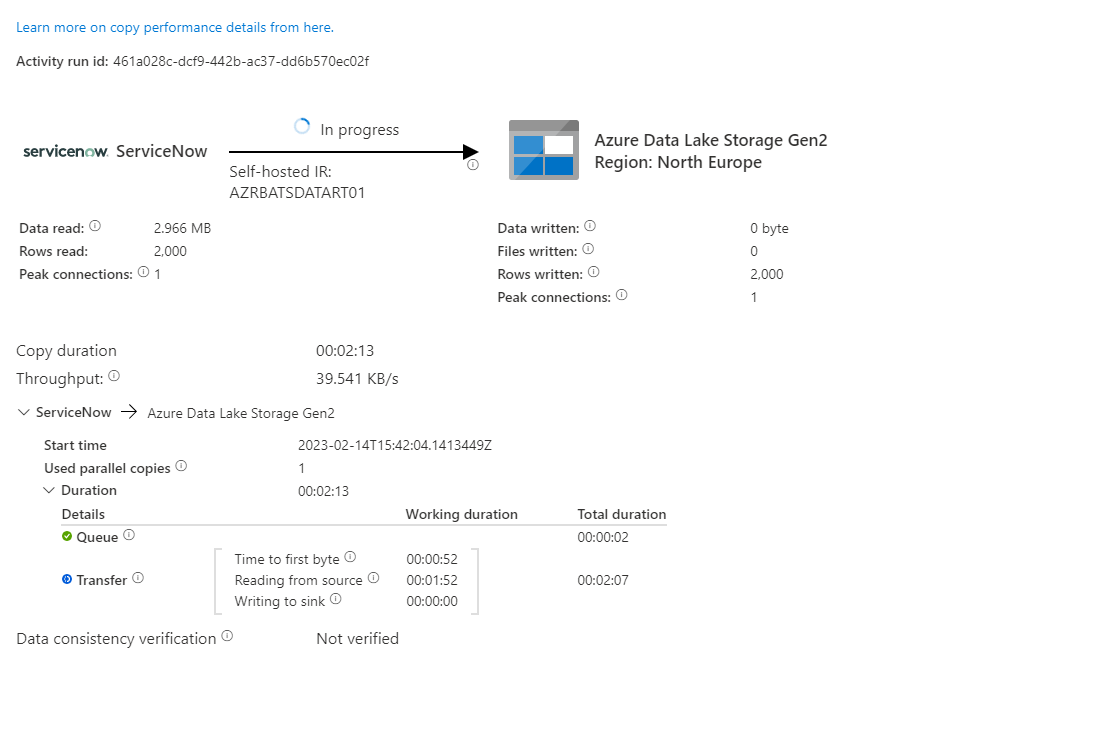Open the copy performance details link

tap(175, 27)
